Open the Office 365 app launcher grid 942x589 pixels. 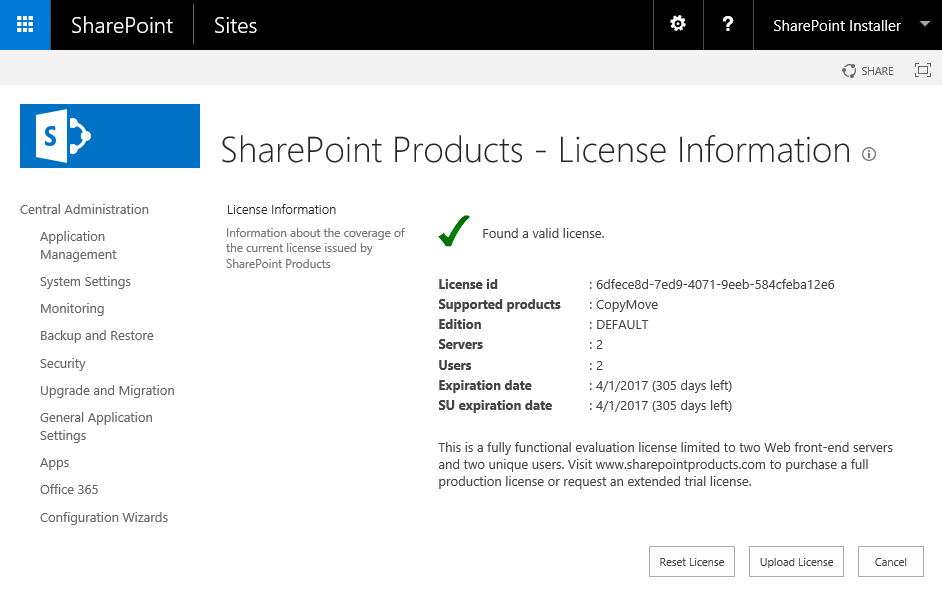tap(24, 24)
